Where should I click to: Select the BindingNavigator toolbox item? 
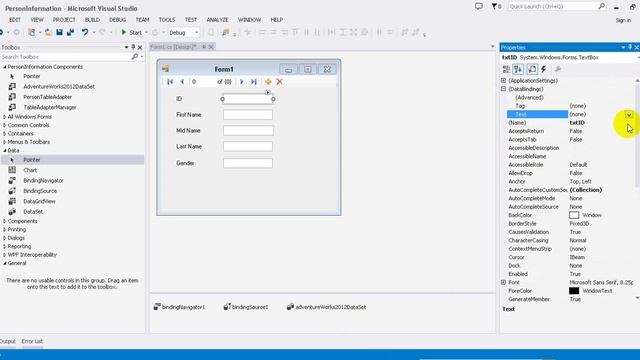tap(43, 180)
